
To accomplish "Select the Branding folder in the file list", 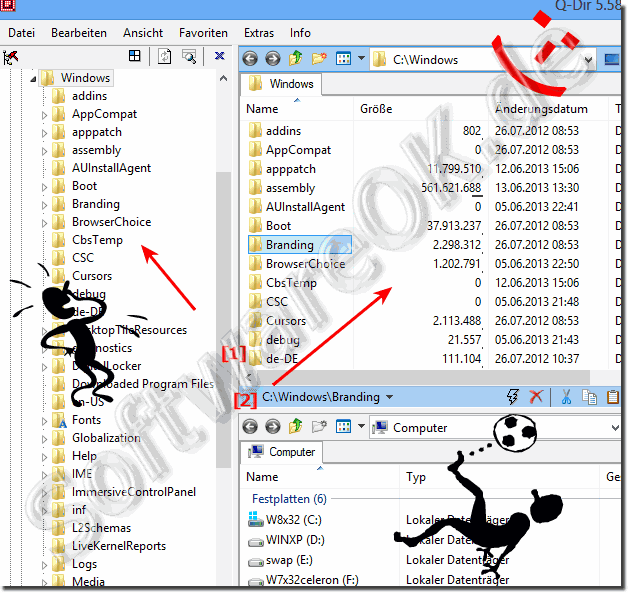I will click(x=300, y=245).
